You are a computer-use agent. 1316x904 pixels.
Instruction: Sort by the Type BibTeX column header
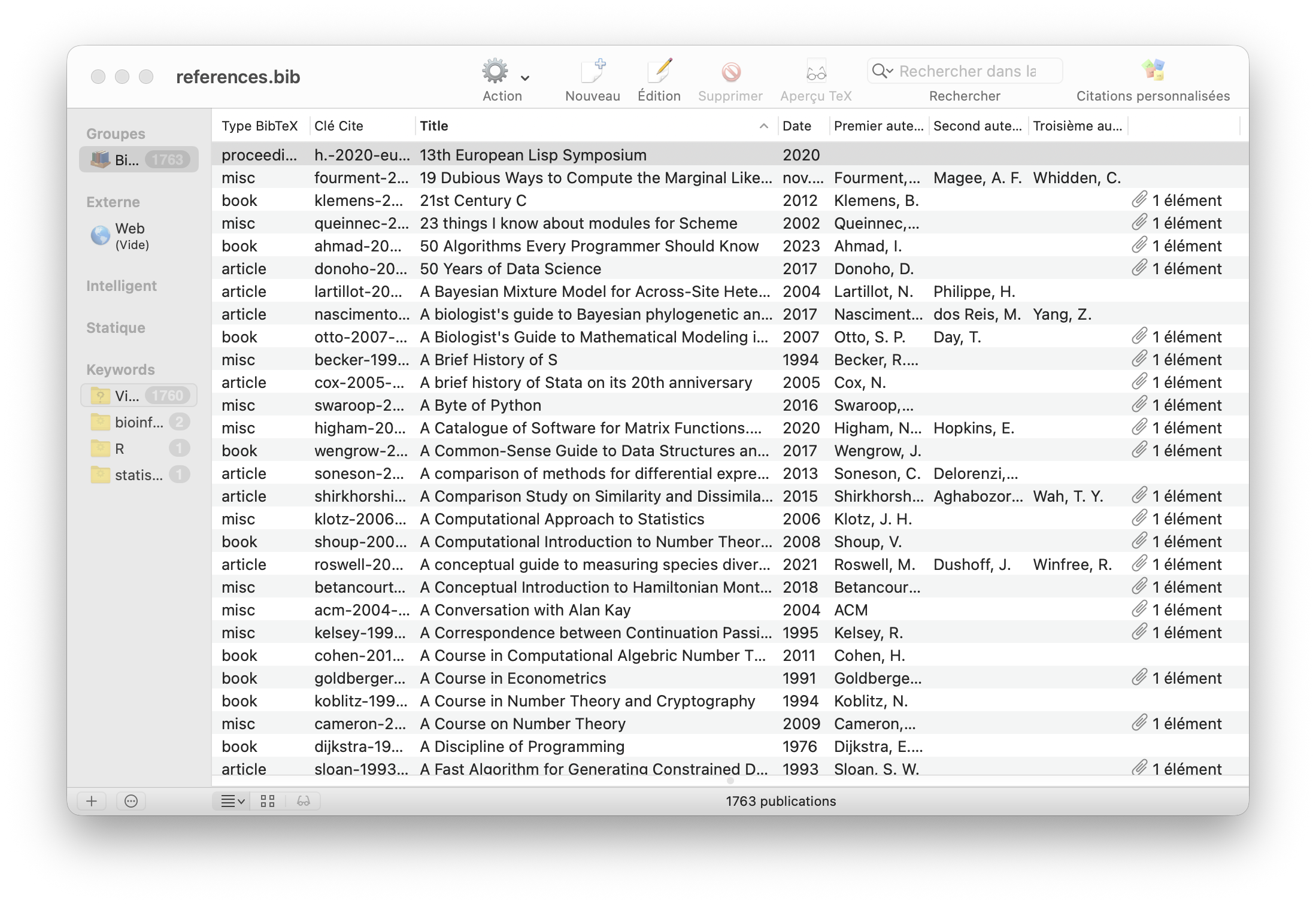pos(260,126)
